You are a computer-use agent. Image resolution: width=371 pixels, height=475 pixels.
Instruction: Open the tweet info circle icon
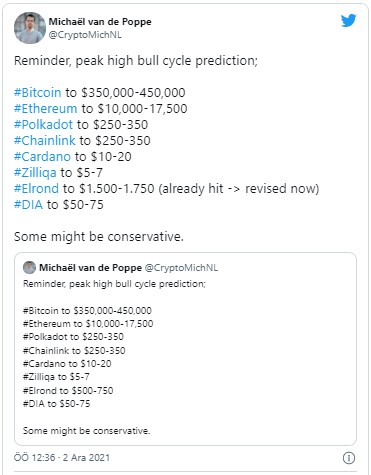[x=349, y=458]
